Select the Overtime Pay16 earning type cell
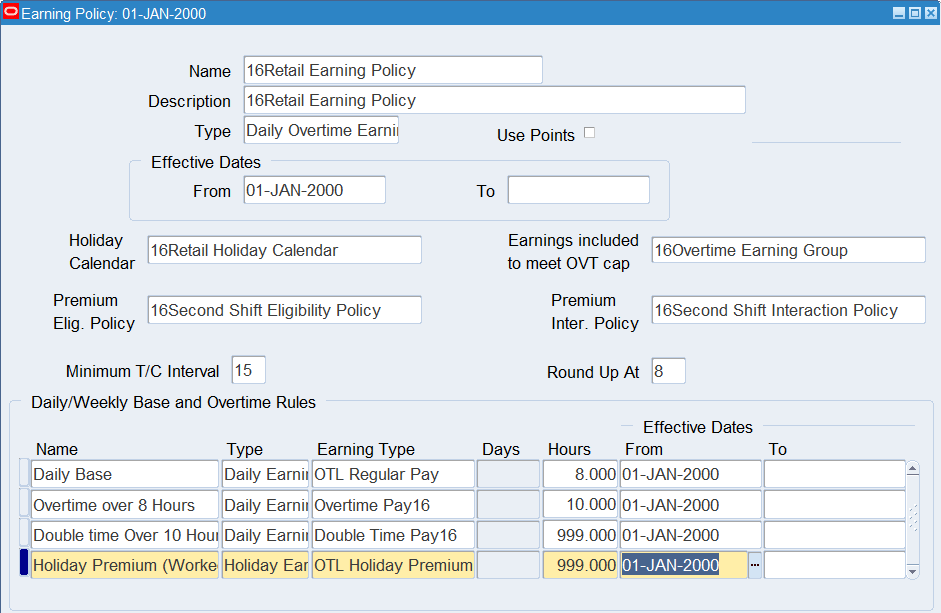Viewport: 941px width, 613px height. [x=392, y=505]
